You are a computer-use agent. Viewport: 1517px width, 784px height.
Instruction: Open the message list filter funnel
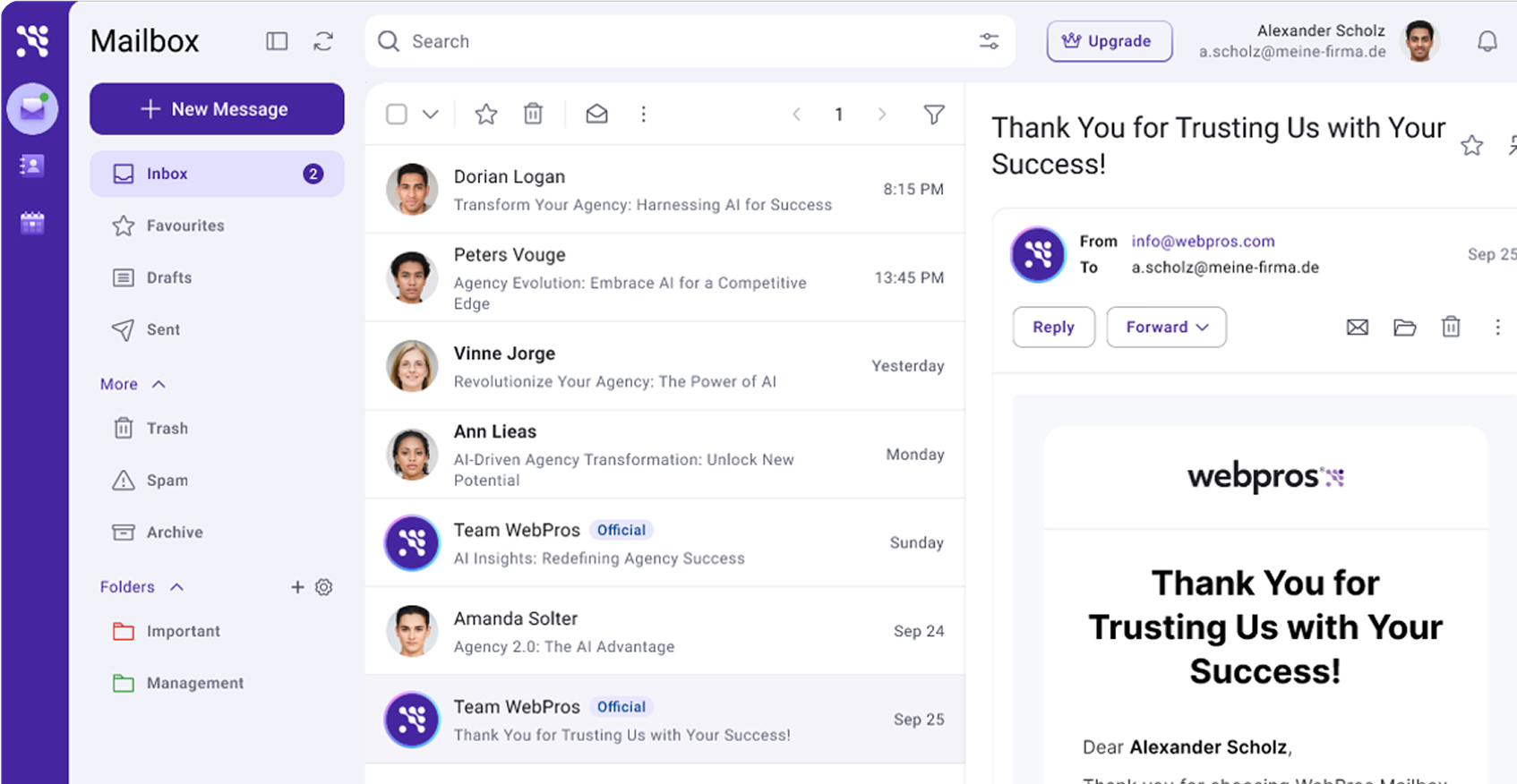coord(933,114)
